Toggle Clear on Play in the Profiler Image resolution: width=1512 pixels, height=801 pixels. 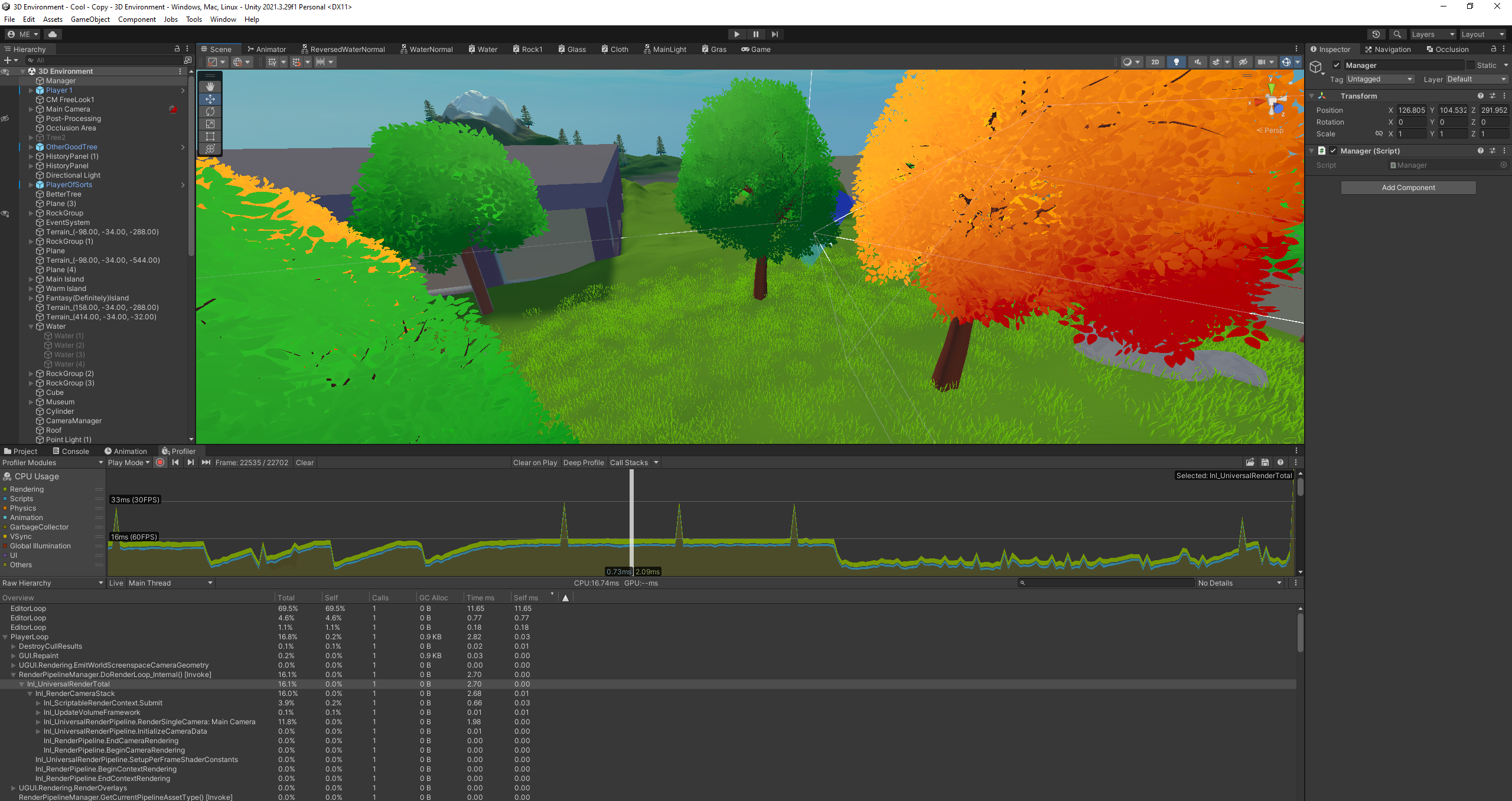(x=535, y=462)
